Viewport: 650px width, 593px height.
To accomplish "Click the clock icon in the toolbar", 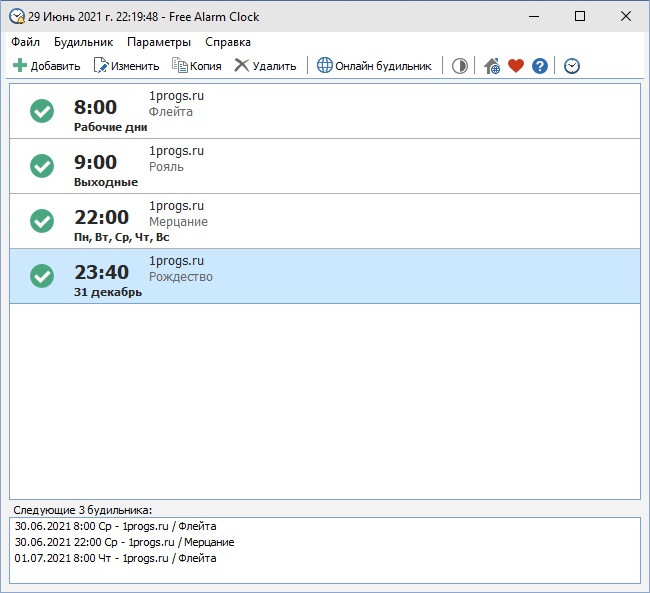I will (572, 66).
